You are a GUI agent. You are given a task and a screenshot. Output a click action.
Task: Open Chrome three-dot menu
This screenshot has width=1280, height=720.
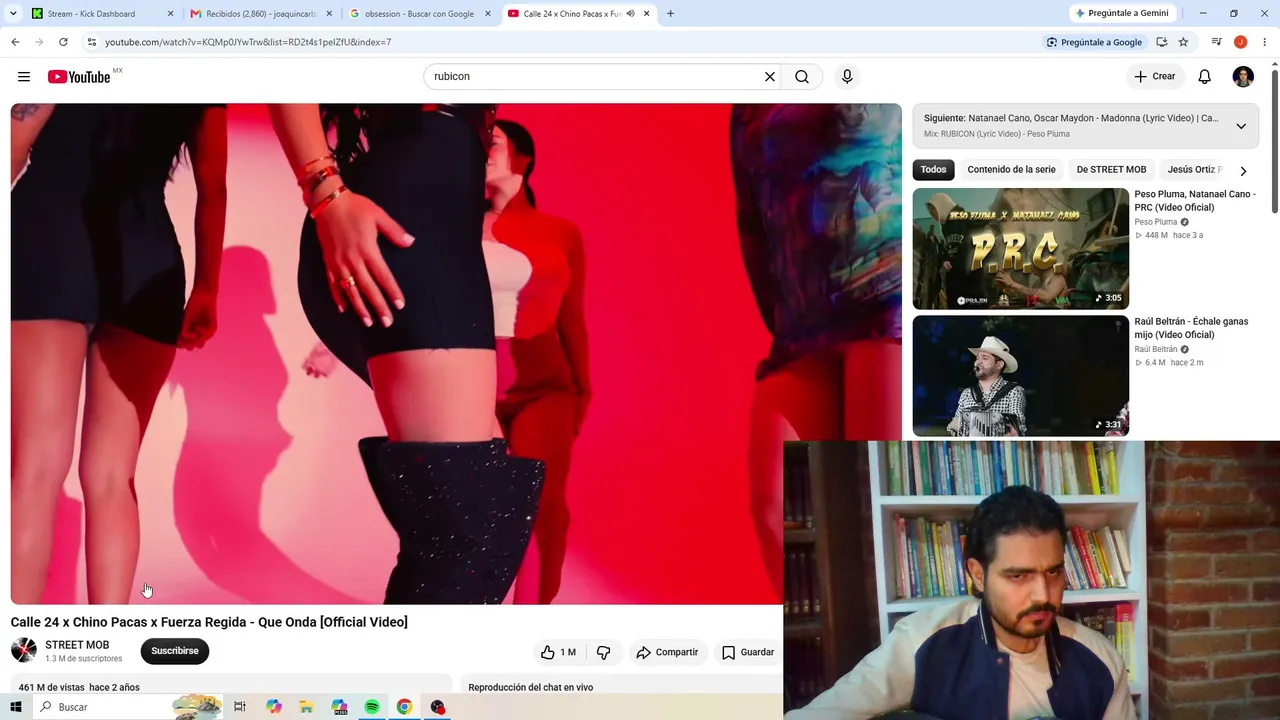pos(1265,42)
